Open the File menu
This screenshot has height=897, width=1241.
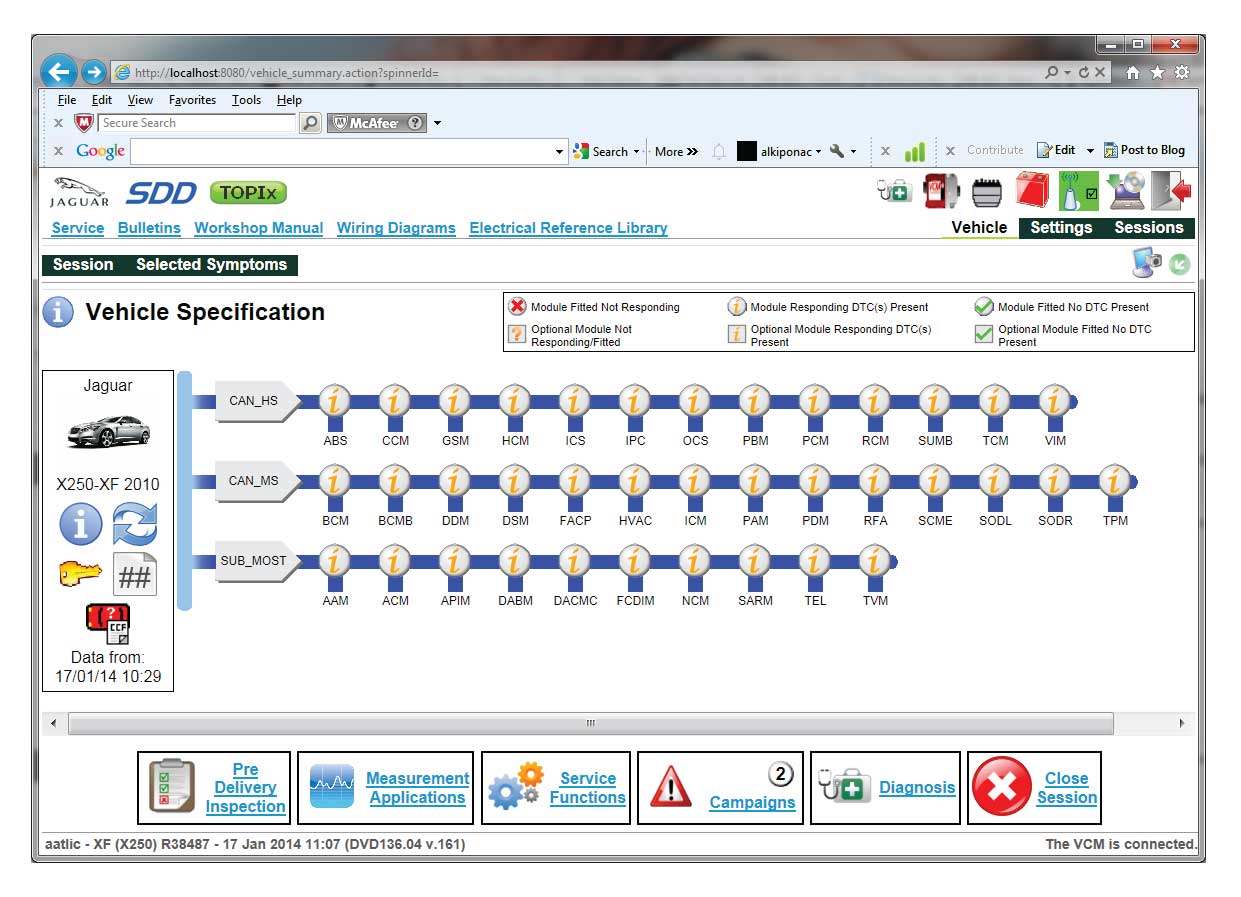tap(67, 100)
